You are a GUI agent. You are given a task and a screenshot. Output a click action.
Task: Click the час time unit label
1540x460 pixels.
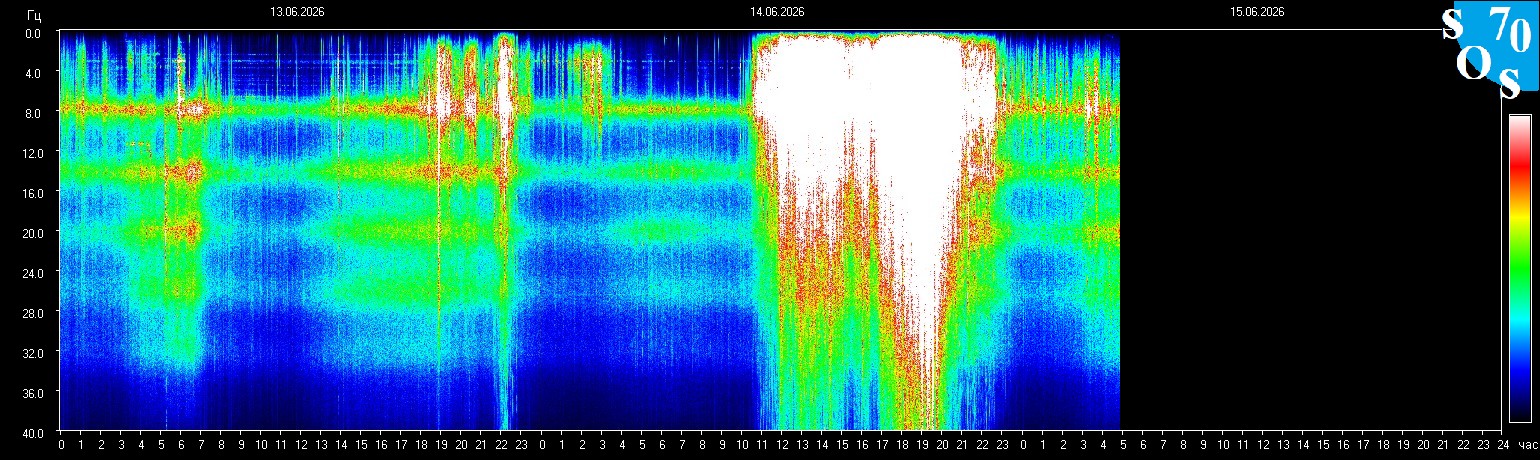(x=1526, y=444)
